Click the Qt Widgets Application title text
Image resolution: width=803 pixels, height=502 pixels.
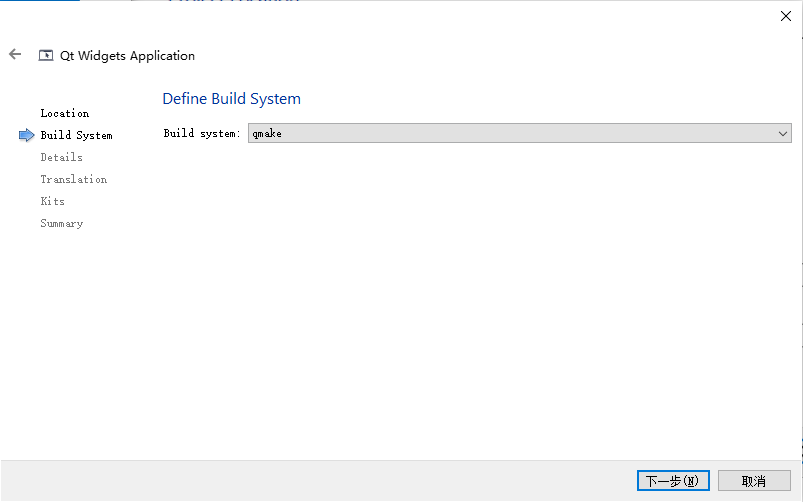point(128,55)
